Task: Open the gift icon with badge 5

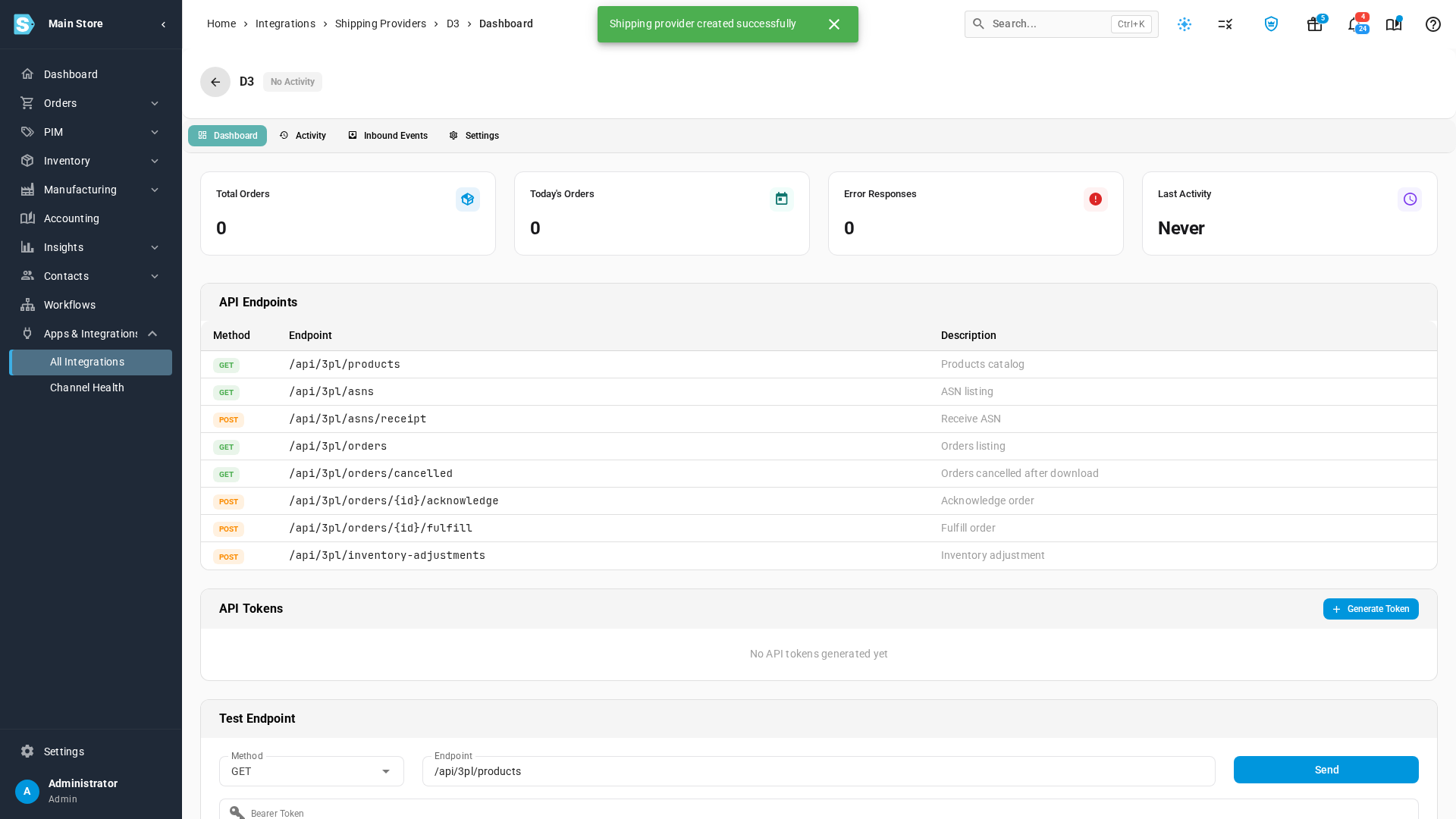Action: coord(1315,24)
